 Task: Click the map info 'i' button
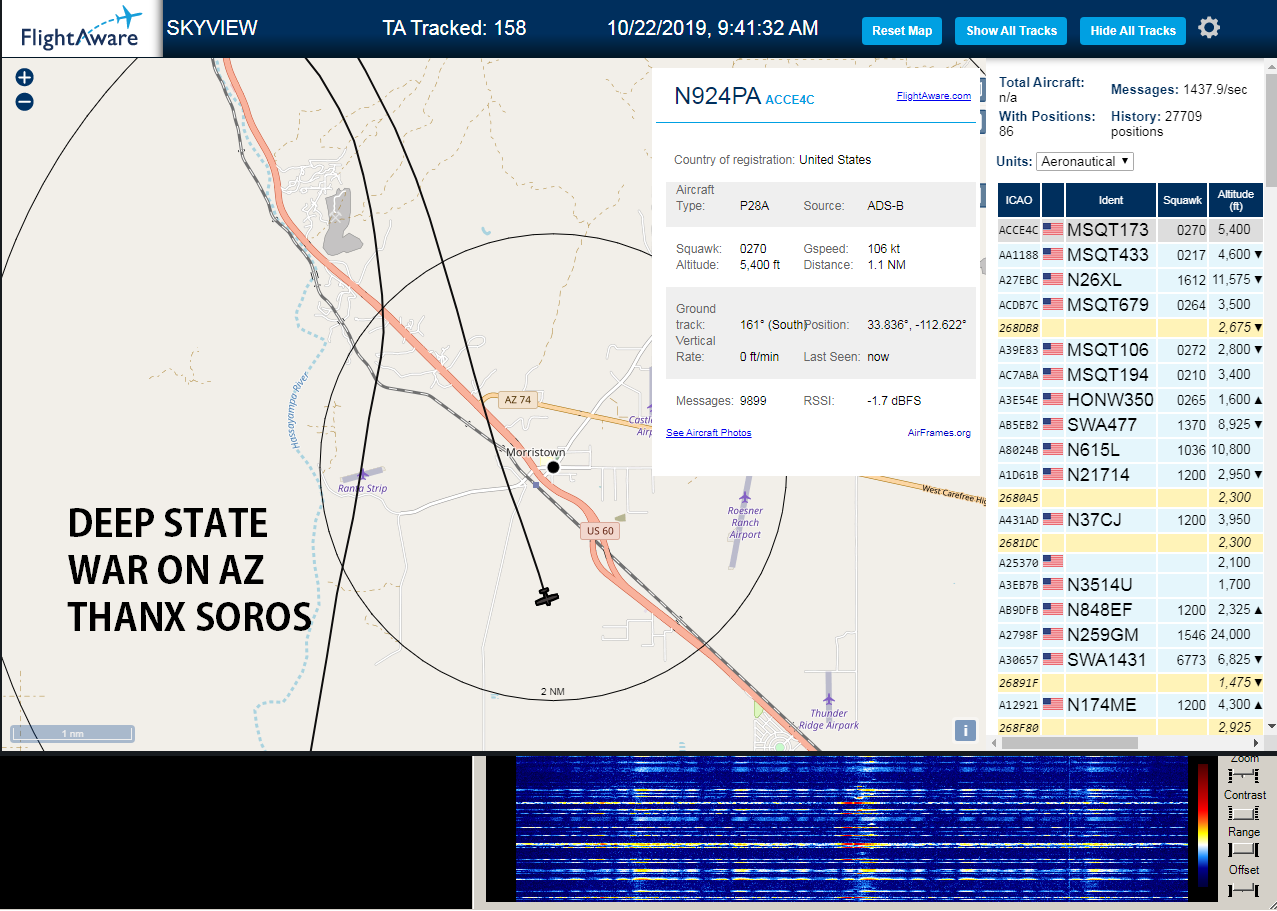[x=965, y=730]
